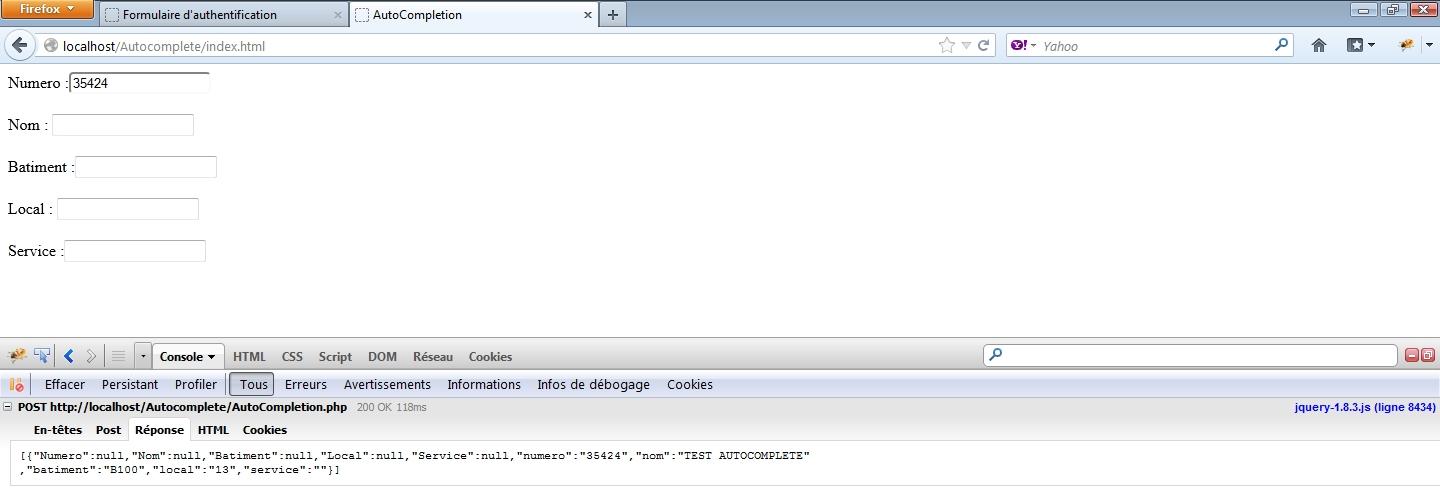Minimize Firebug with the red minus icon
This screenshot has width=1440, height=496.
pyautogui.click(x=1412, y=355)
